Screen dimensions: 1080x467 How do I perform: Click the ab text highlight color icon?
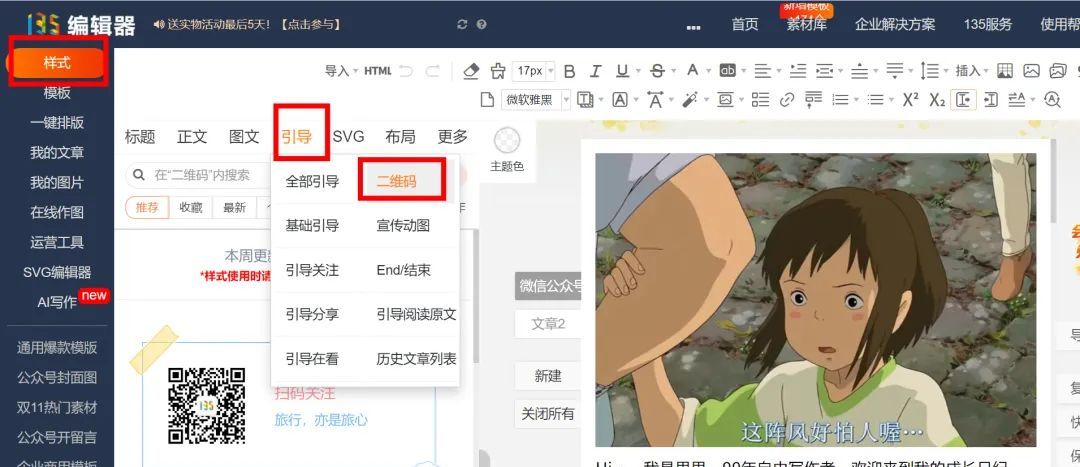[x=727, y=70]
